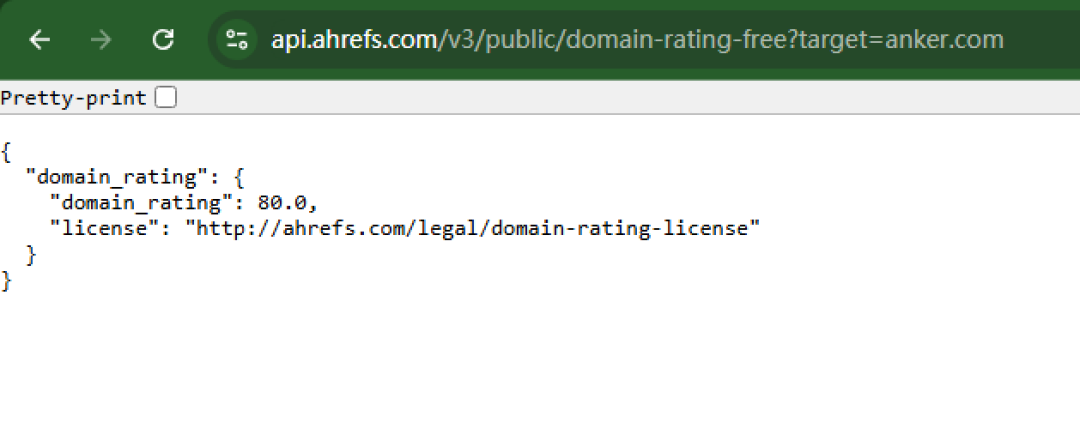
Task: Enable the Pretty-print checkbox
Action: coord(165,99)
